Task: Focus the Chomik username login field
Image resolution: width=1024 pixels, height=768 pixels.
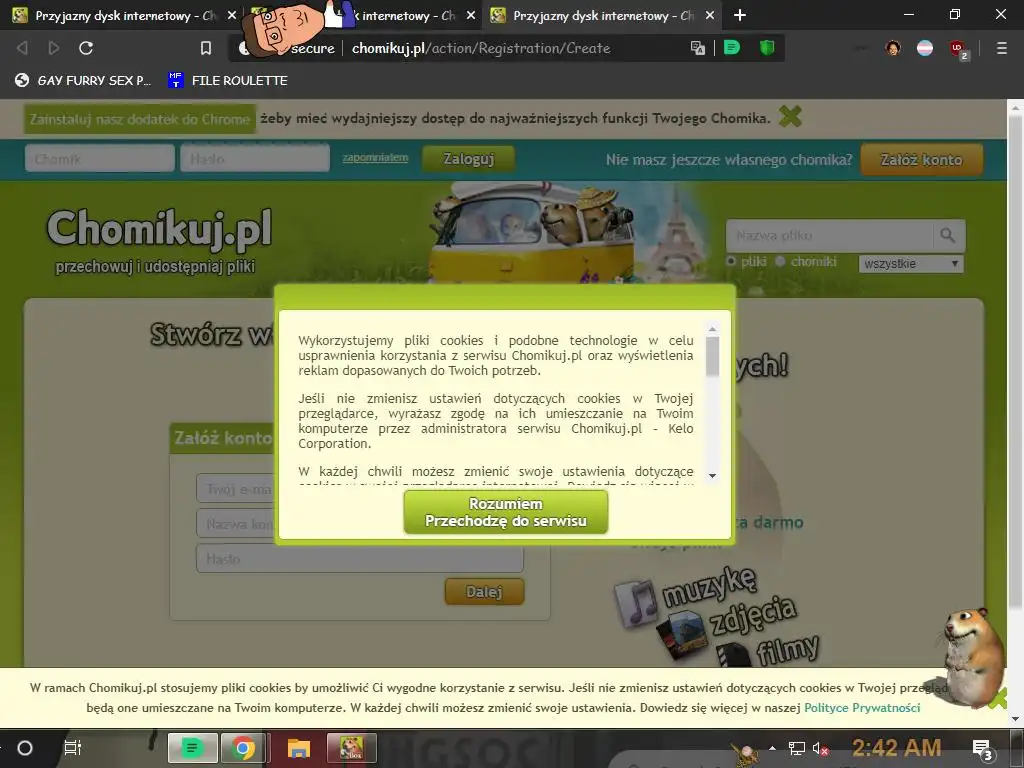Action: tap(99, 159)
